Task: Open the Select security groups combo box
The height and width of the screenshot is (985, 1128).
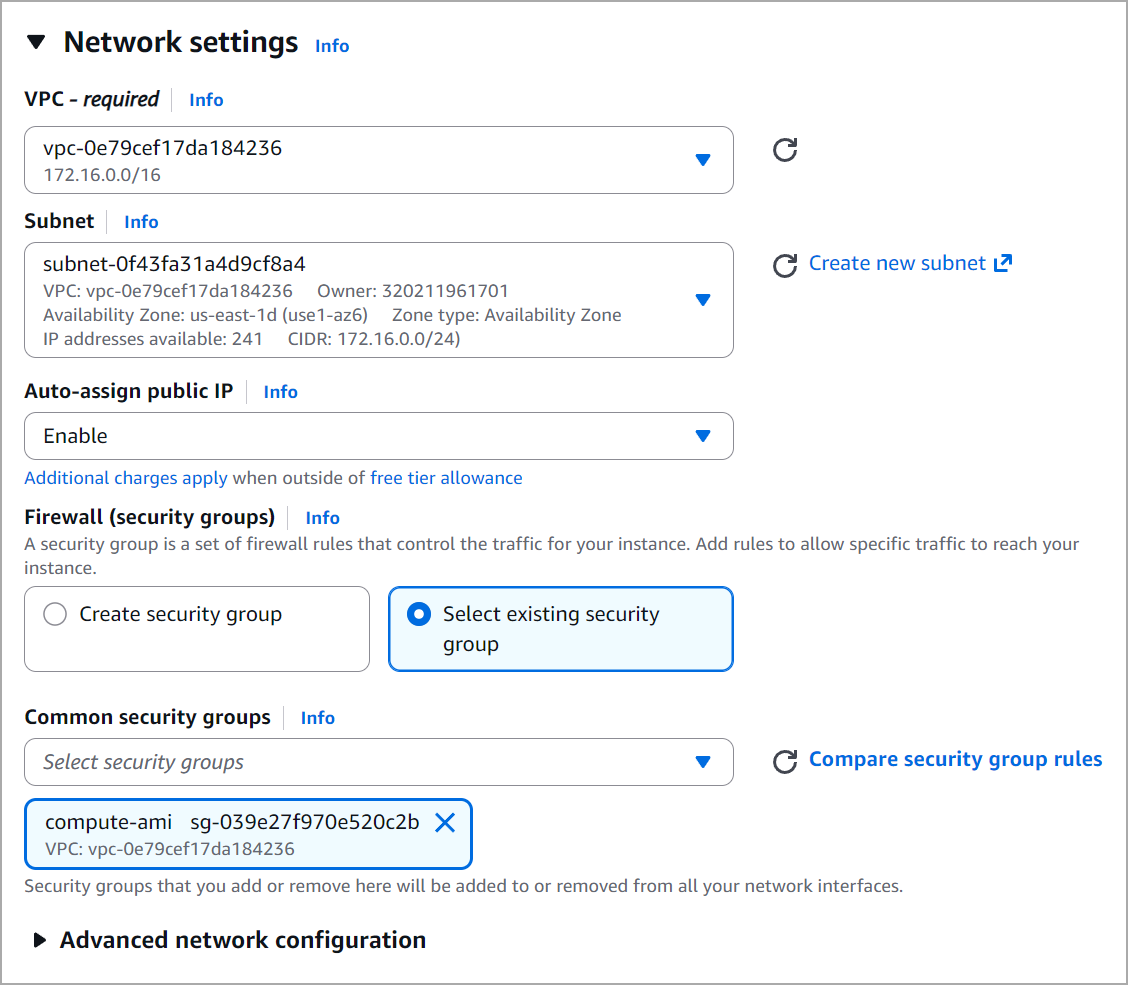Action: (378, 762)
